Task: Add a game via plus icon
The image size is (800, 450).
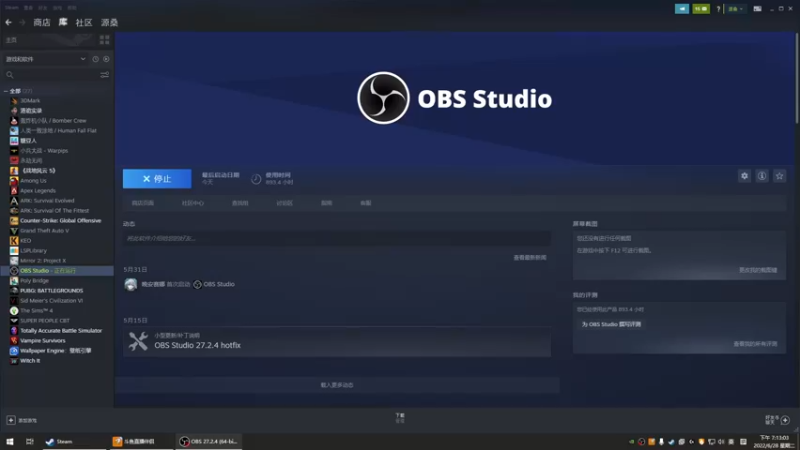Action: click(x=11, y=420)
